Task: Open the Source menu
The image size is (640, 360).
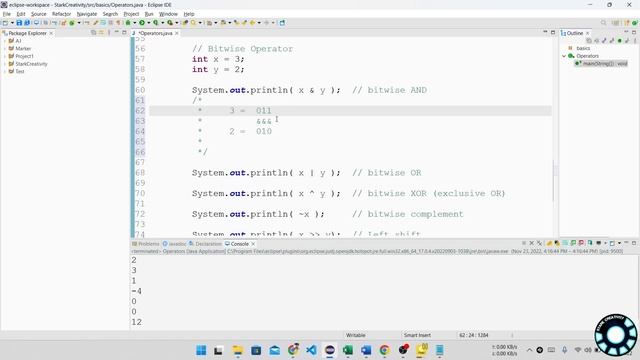Action: (x=39, y=14)
